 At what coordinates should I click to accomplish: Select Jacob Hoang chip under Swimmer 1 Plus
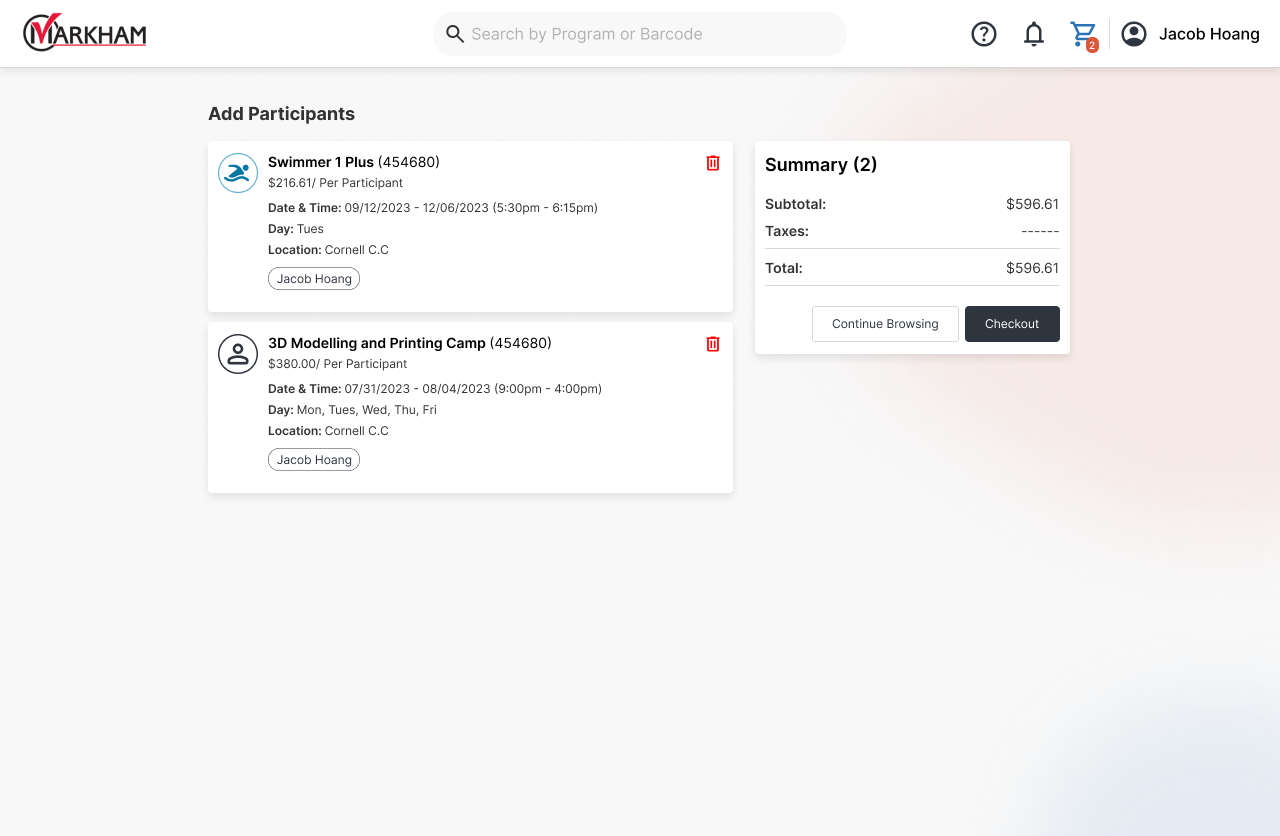[314, 279]
